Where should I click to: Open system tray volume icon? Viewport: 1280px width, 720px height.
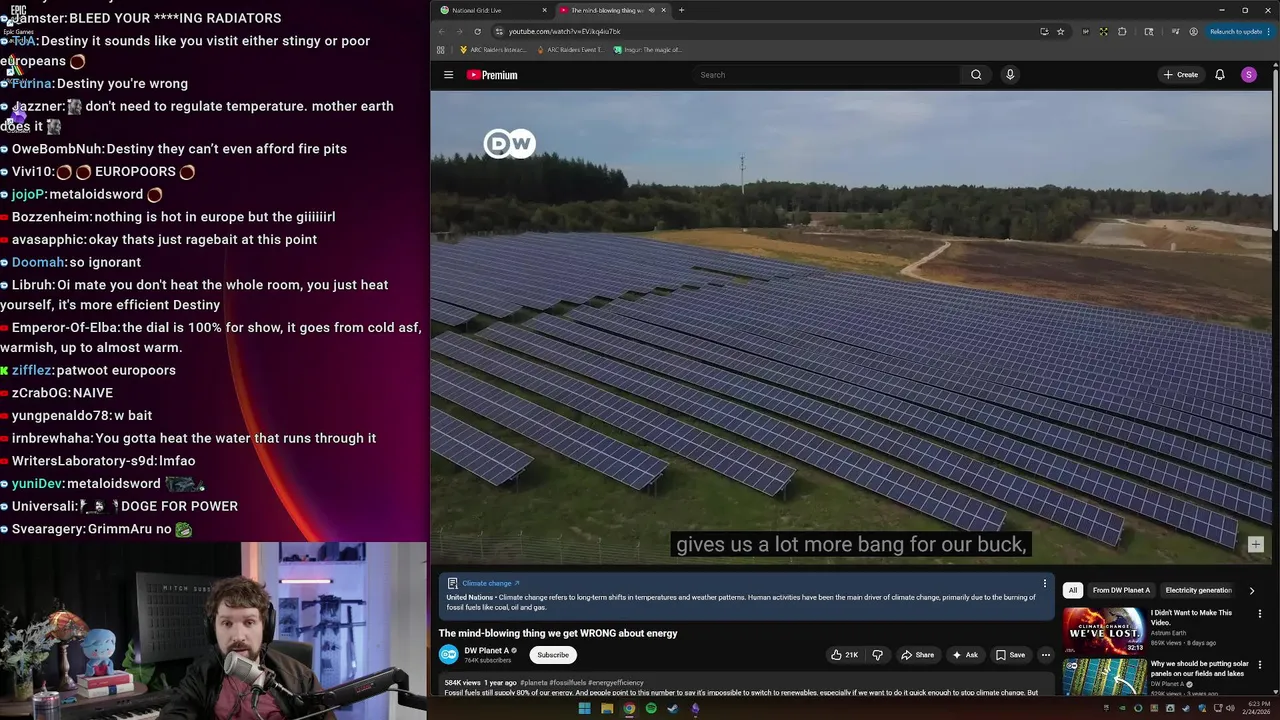pyautogui.click(x=1230, y=709)
